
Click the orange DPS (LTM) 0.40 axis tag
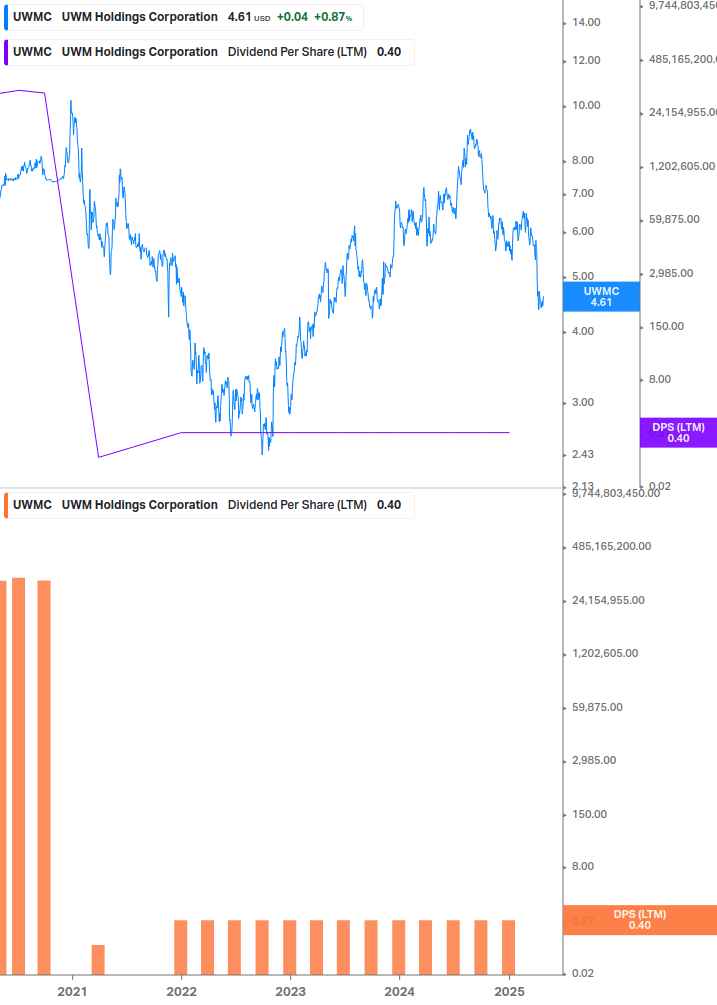pos(639,920)
